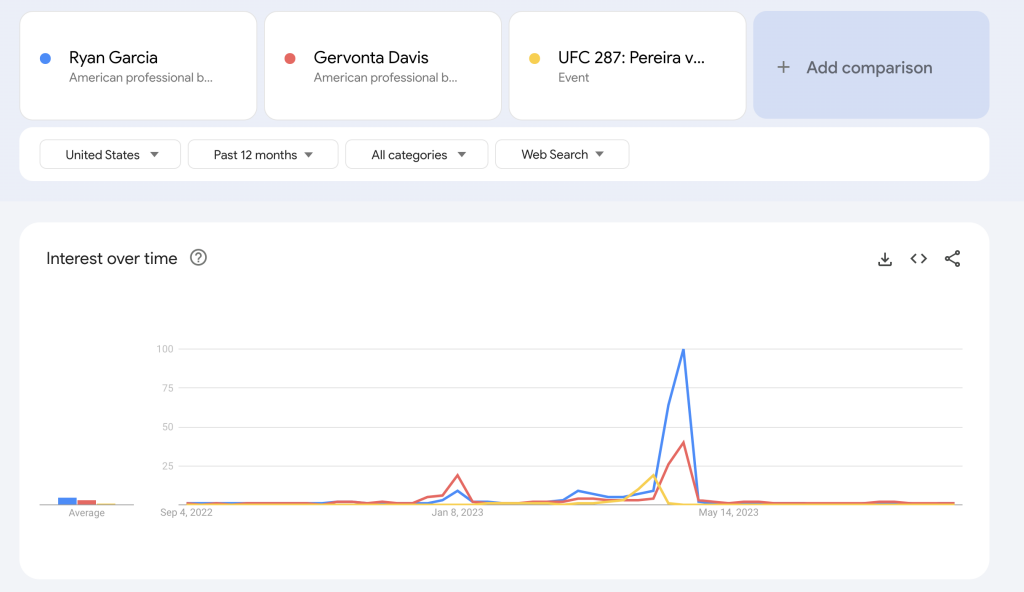Expand the Past 12 months time filter
This screenshot has height=592, width=1024.
tap(263, 154)
